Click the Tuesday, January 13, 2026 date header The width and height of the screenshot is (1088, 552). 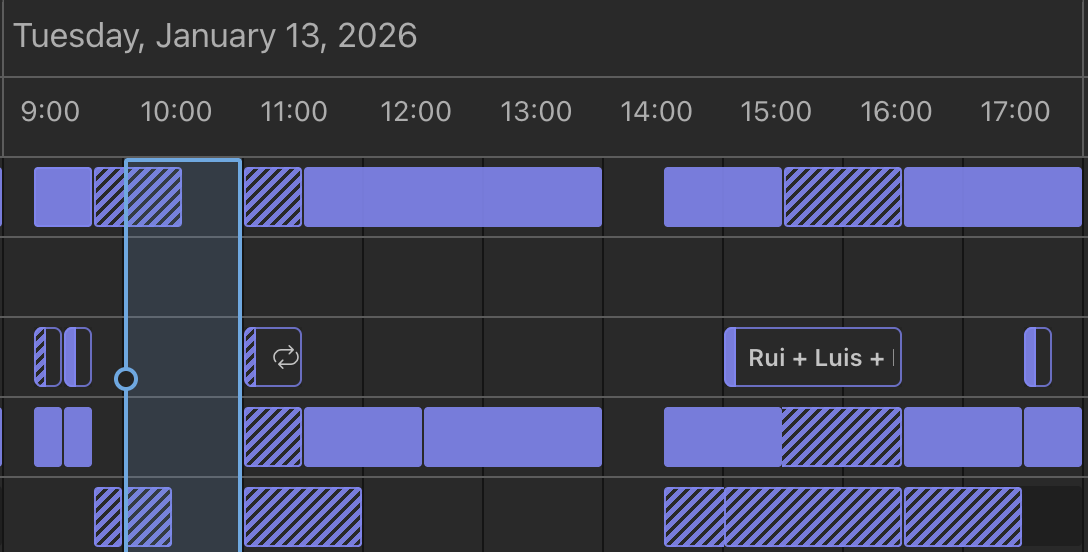tap(215, 36)
